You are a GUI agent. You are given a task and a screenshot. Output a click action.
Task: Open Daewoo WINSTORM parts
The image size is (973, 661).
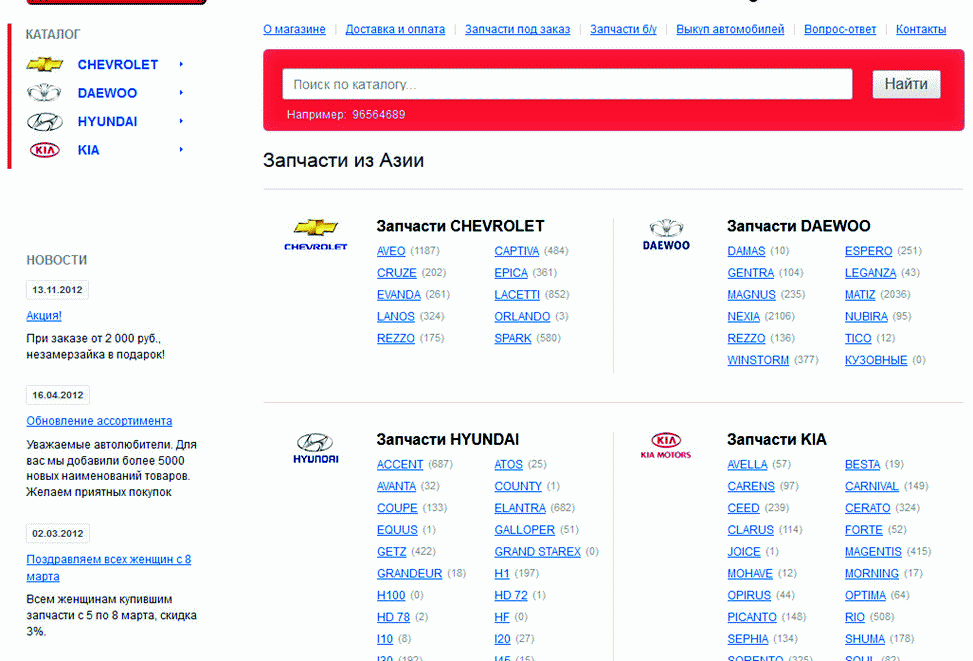point(758,360)
